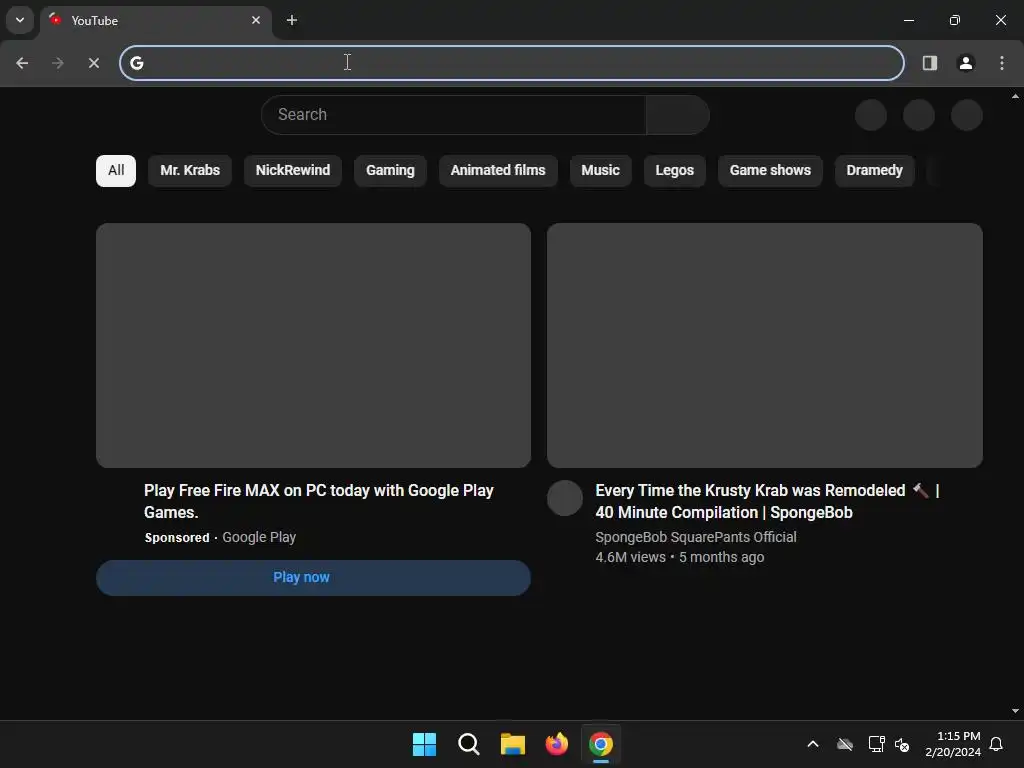Open the Play Free Fire MAX ad title
The height and width of the screenshot is (768, 1024).
tap(319, 501)
